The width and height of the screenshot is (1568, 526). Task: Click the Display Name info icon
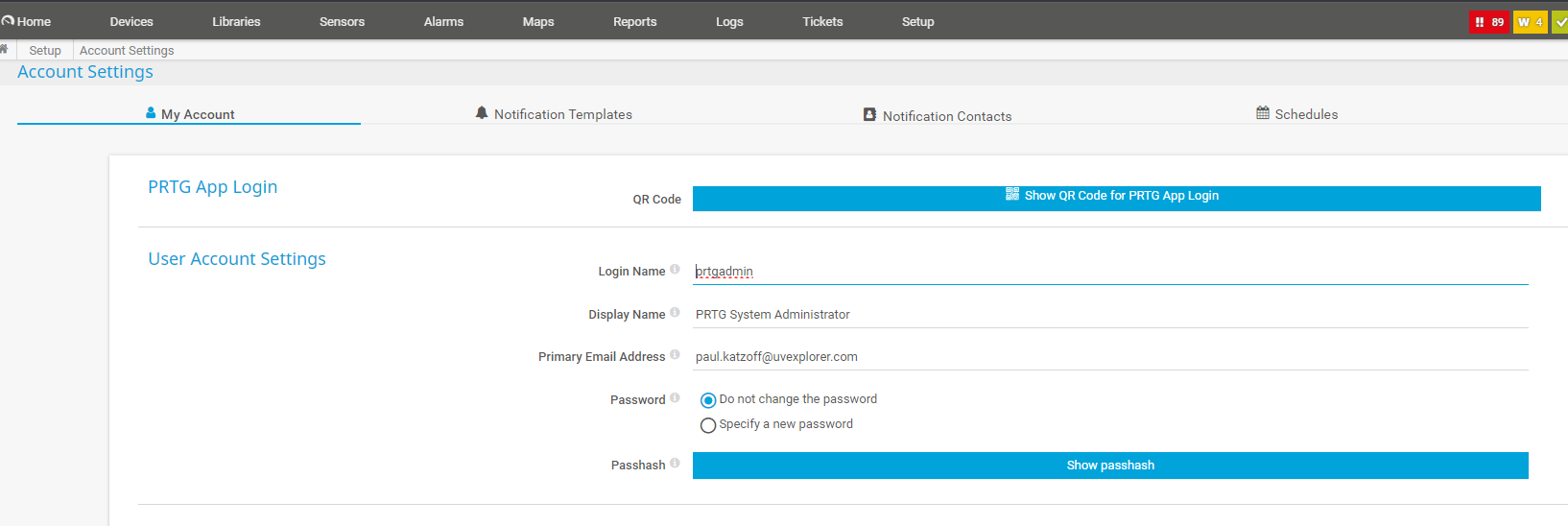(675, 313)
